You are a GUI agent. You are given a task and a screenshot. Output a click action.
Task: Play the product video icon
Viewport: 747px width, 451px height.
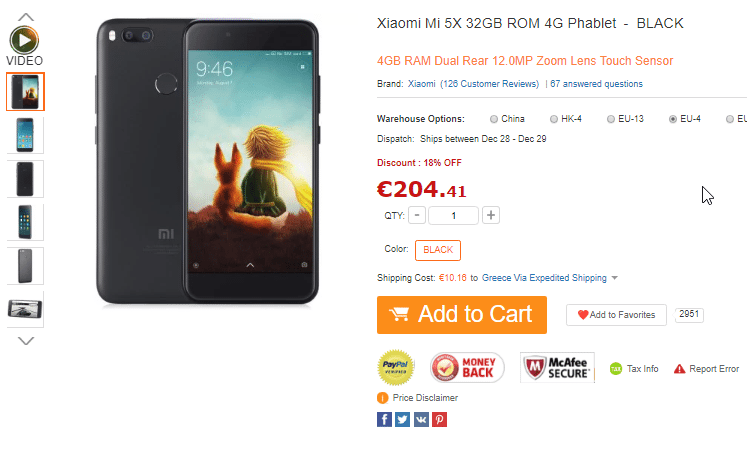coord(24,40)
